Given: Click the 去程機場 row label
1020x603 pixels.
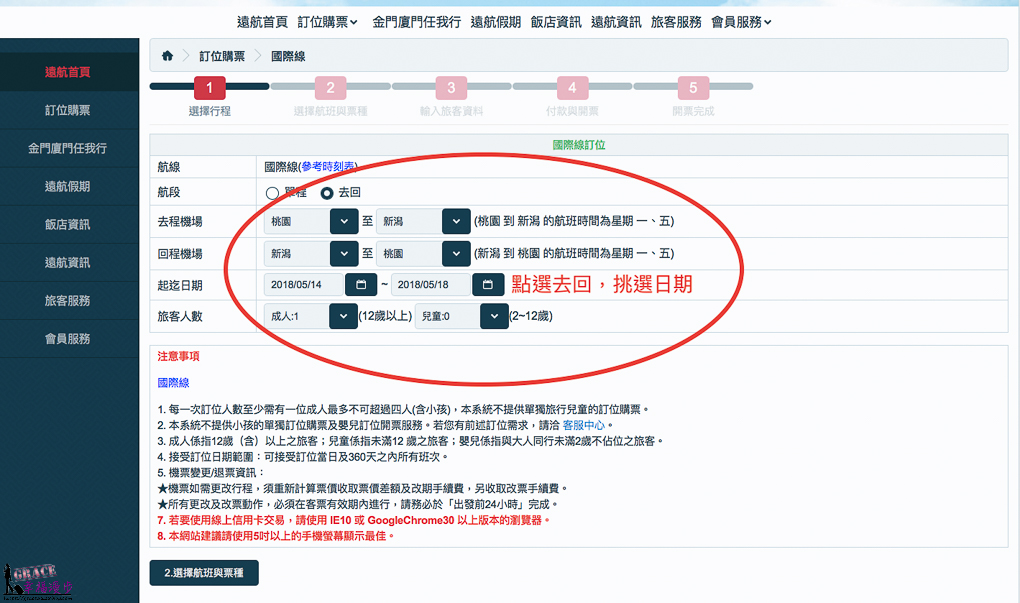Looking at the screenshot, I should tap(180, 221).
